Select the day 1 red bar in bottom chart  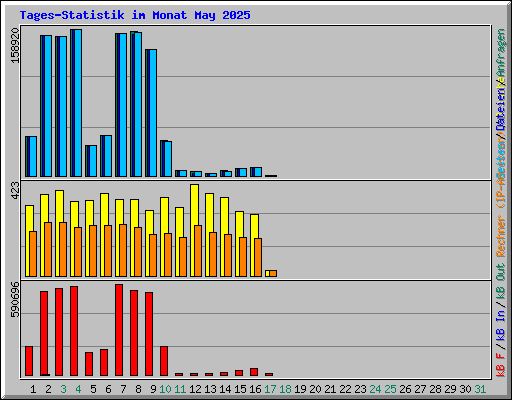tap(29, 361)
